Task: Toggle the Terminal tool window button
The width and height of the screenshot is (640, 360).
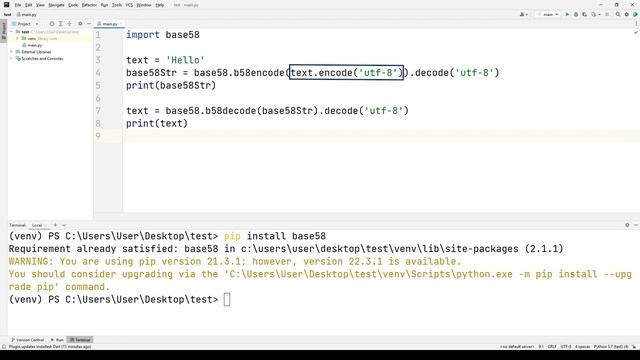Action: coord(80,340)
